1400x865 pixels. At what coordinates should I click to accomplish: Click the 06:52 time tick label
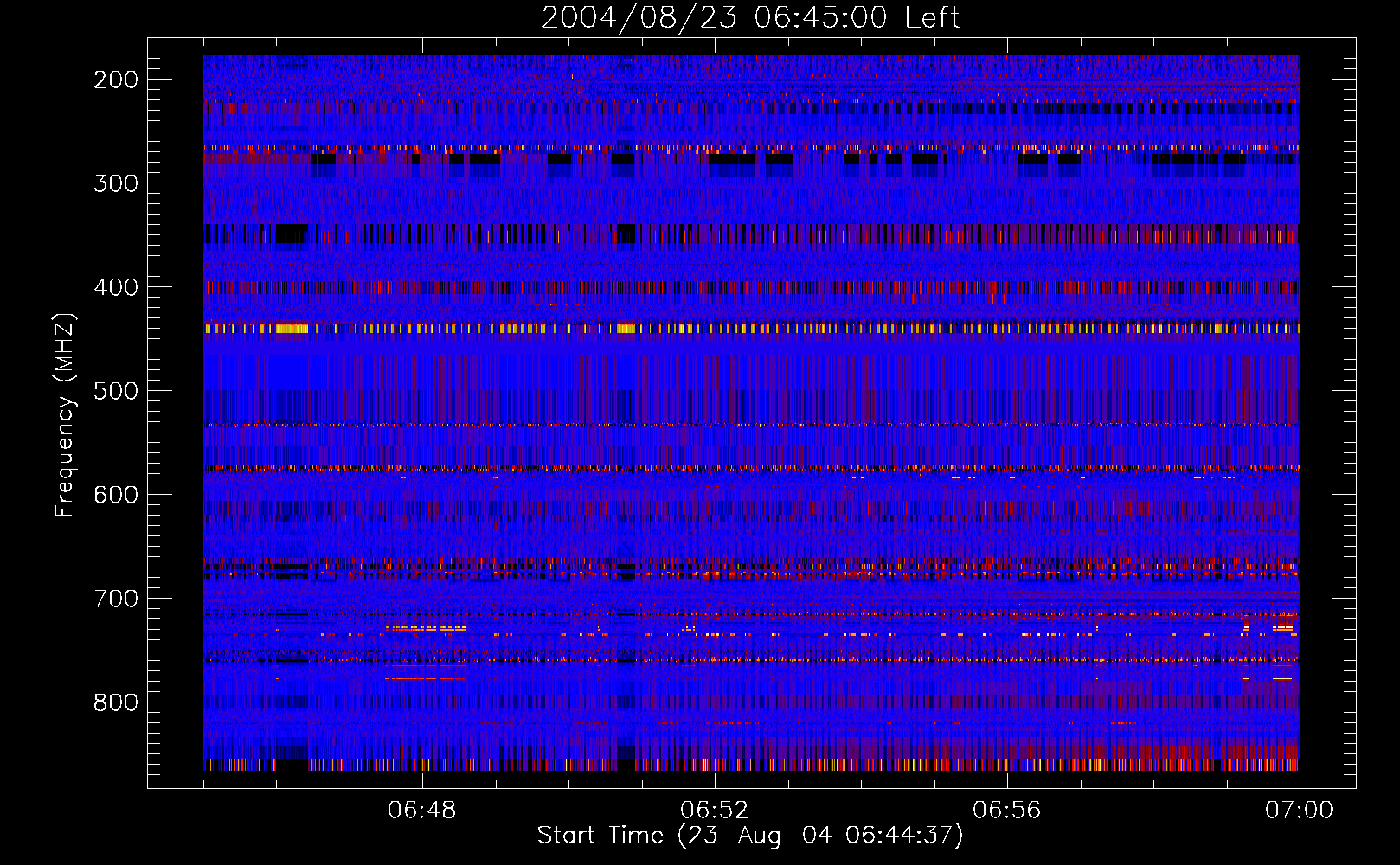[x=715, y=811]
